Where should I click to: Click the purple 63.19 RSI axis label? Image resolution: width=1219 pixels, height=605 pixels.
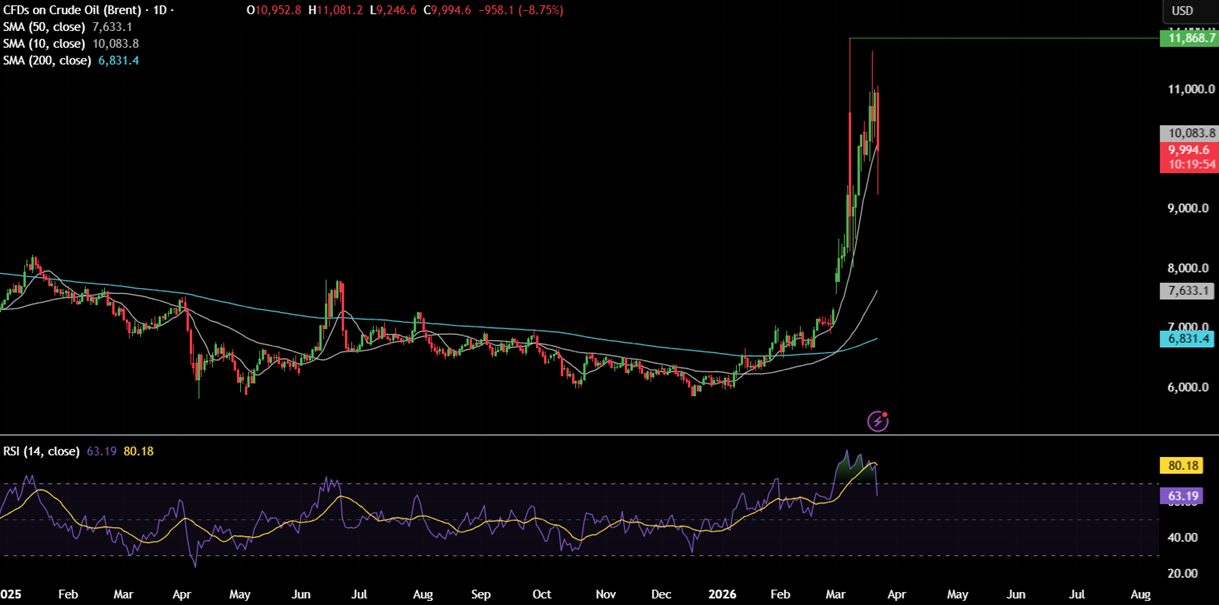[x=1187, y=495]
